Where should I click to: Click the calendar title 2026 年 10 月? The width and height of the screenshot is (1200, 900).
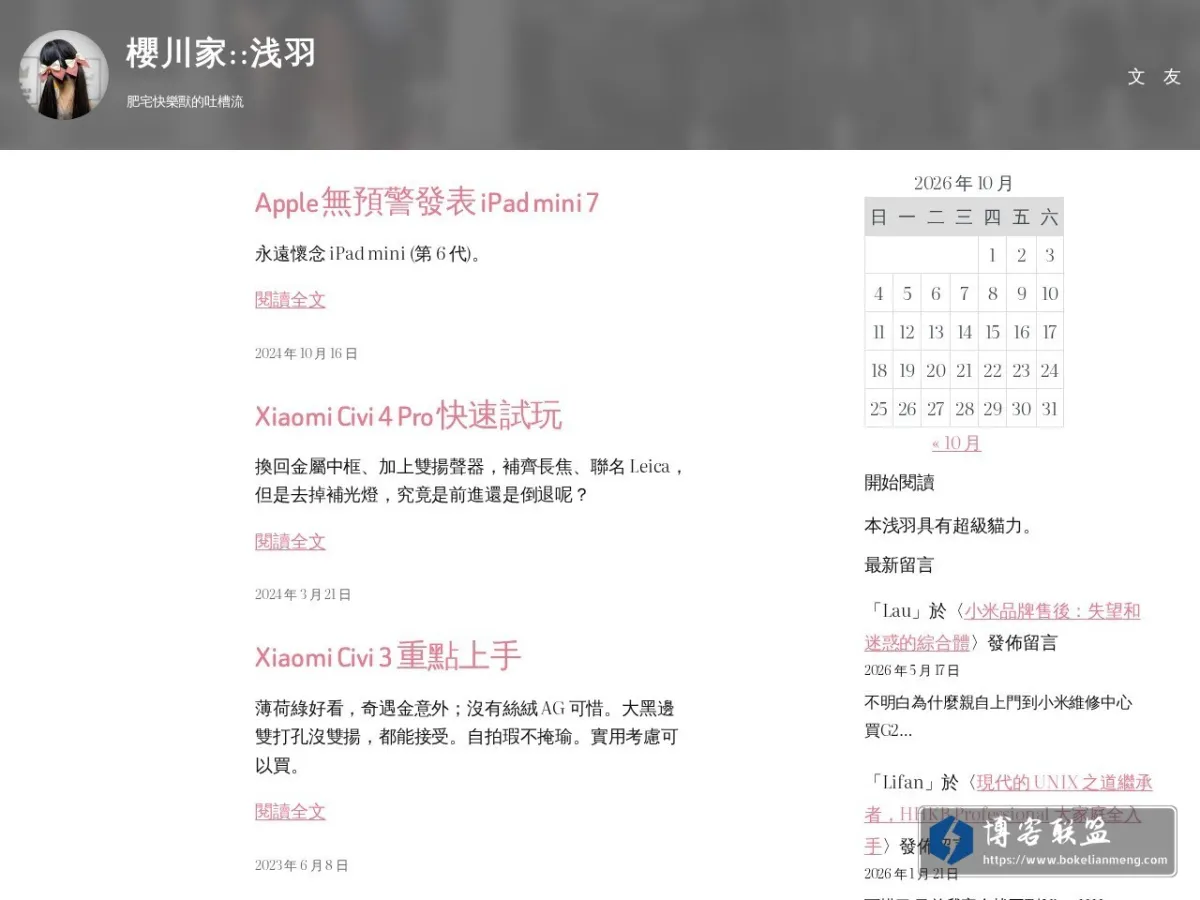point(964,183)
